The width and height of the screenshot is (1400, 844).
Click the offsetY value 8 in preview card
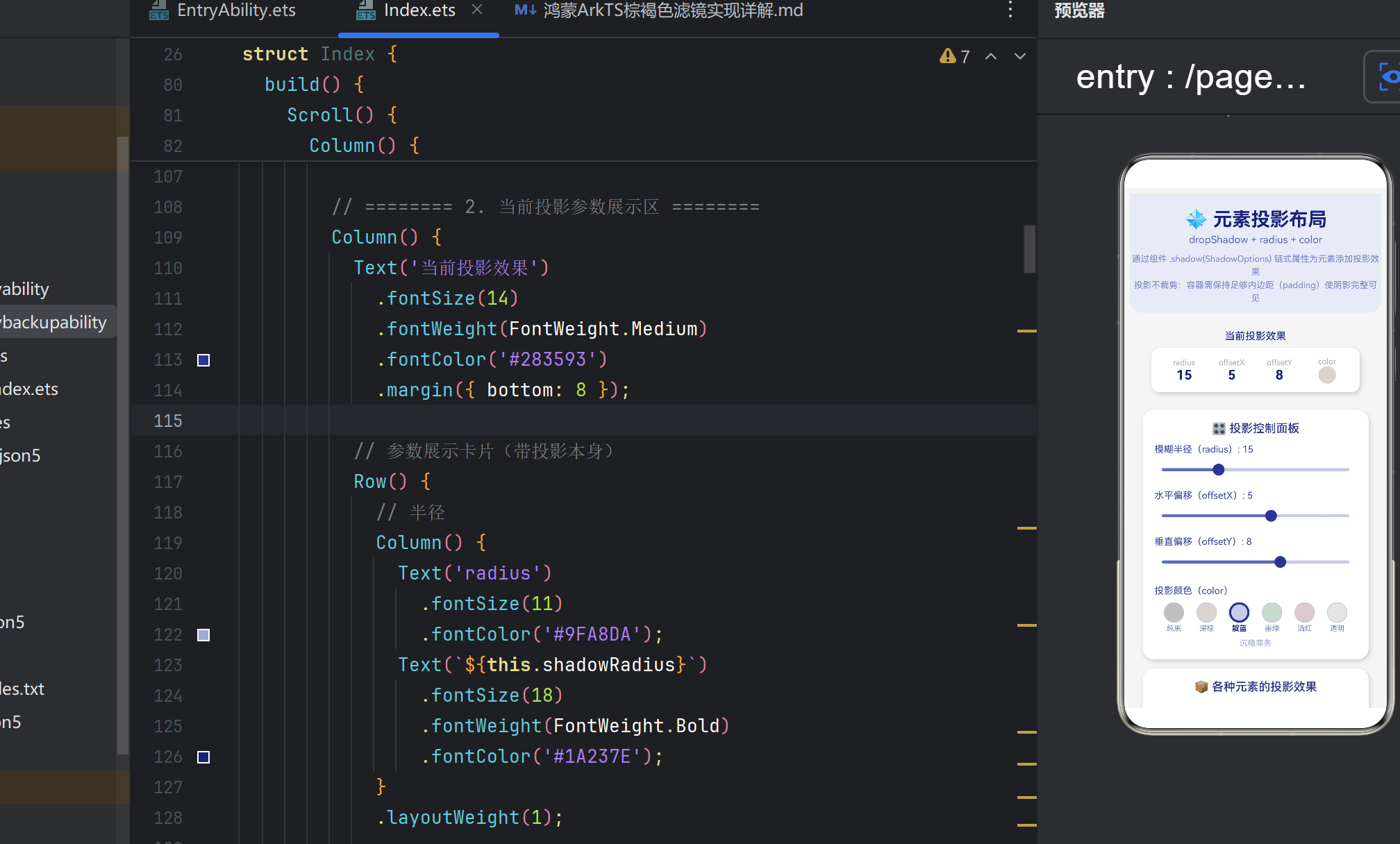[1279, 375]
